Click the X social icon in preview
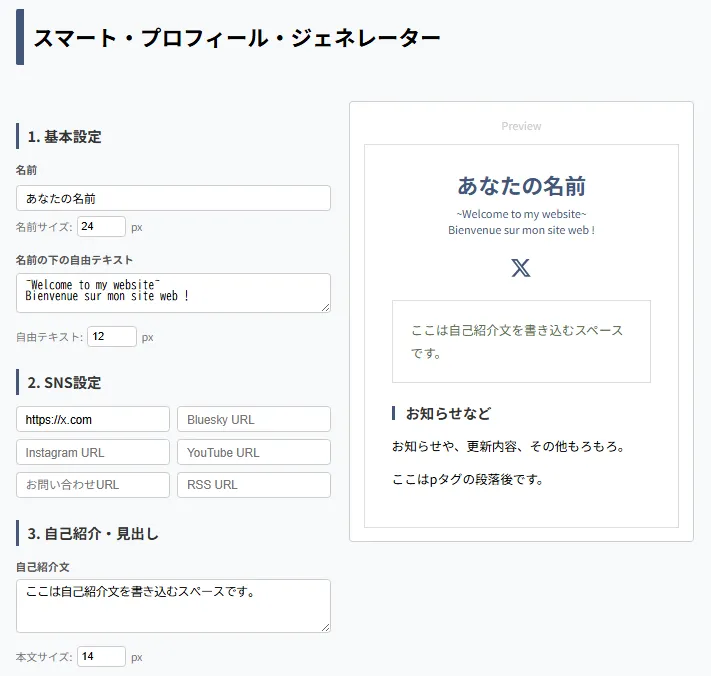The image size is (711, 676). [521, 268]
